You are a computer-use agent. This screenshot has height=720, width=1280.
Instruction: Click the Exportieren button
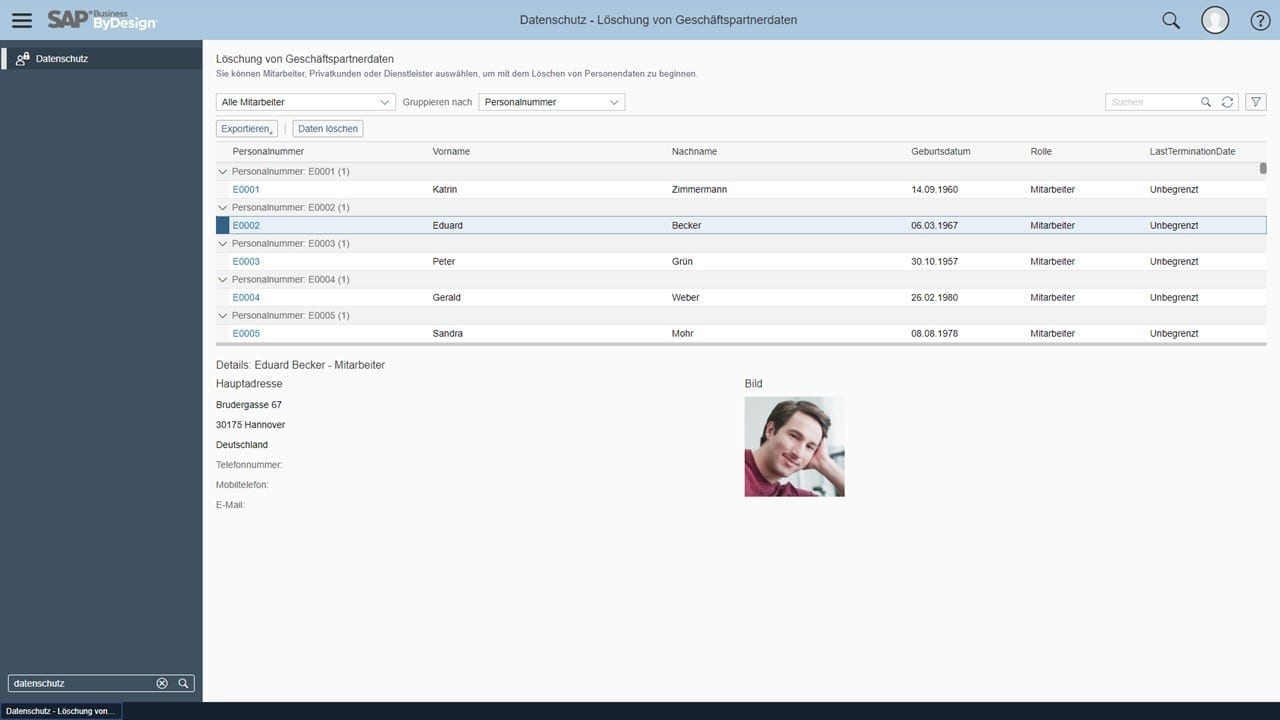(x=247, y=129)
